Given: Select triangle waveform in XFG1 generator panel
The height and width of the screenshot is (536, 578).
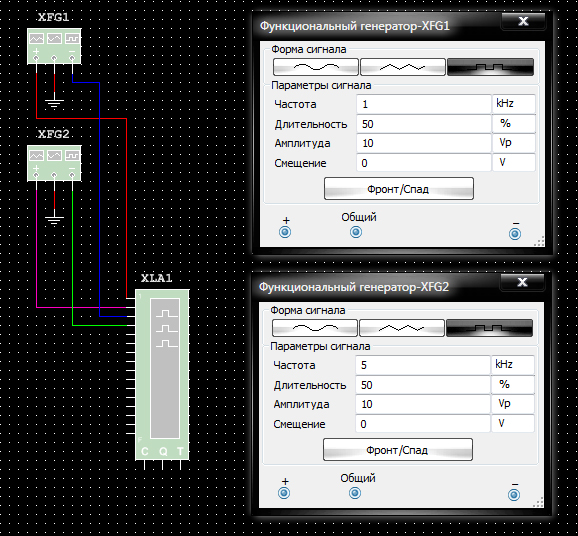Looking at the screenshot, I should pyautogui.click(x=403, y=67).
